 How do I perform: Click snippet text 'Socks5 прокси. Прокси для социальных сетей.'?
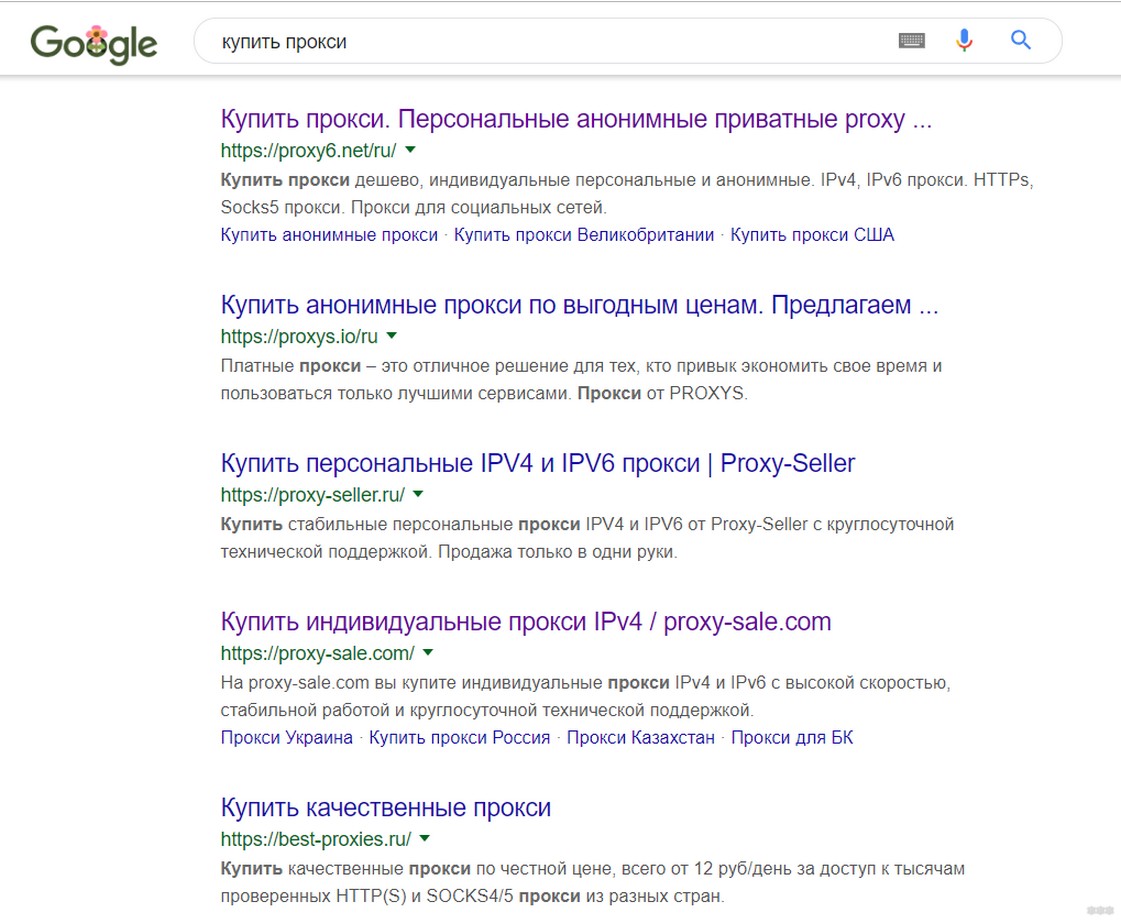click(413, 208)
